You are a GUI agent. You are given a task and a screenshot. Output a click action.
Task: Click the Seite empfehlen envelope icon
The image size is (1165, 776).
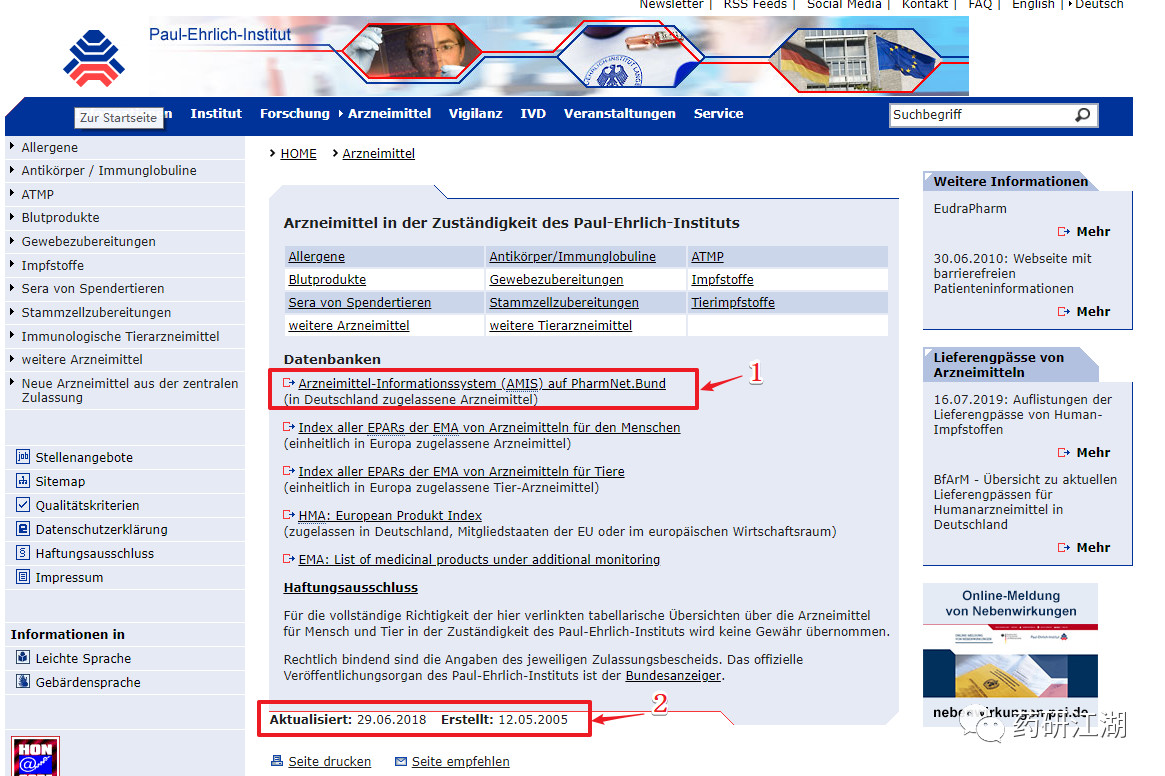click(x=401, y=761)
